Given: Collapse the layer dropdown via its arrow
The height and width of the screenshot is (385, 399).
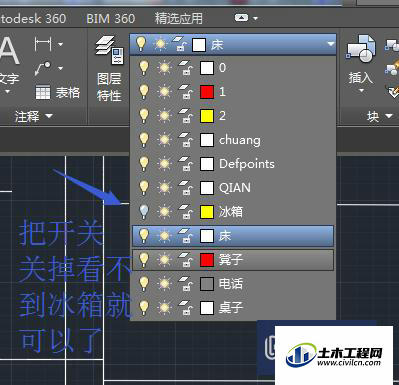Looking at the screenshot, I should pyautogui.click(x=330, y=44).
